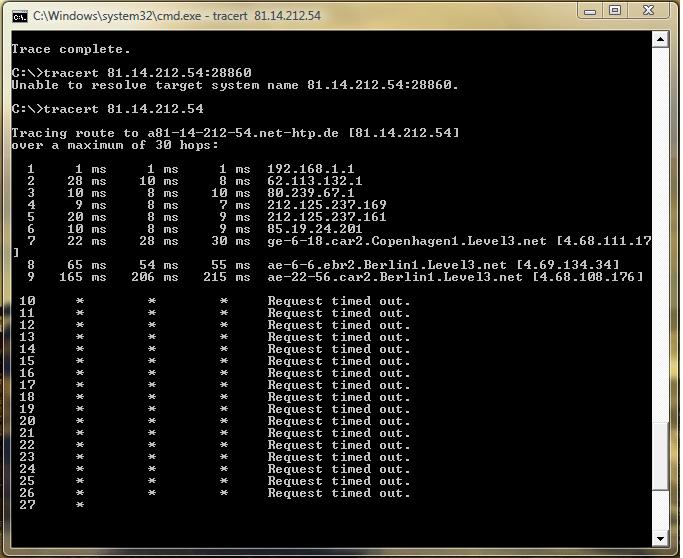683x558 pixels.
Task: Click the vertical scrollbar thumb
Action: [660, 455]
